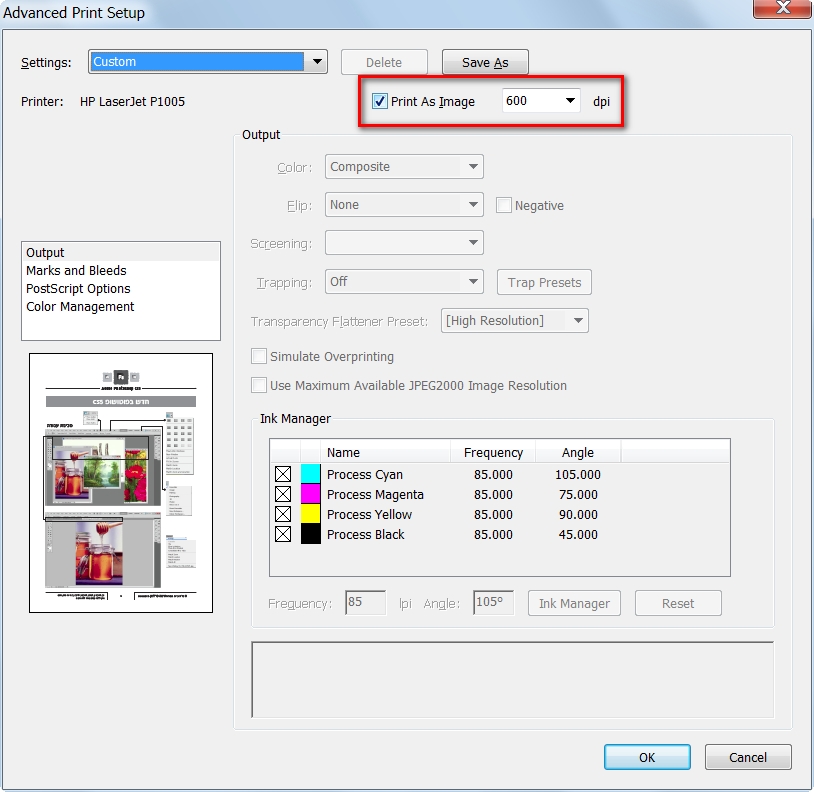Close the Advanced Print Setup dialog

783,8
